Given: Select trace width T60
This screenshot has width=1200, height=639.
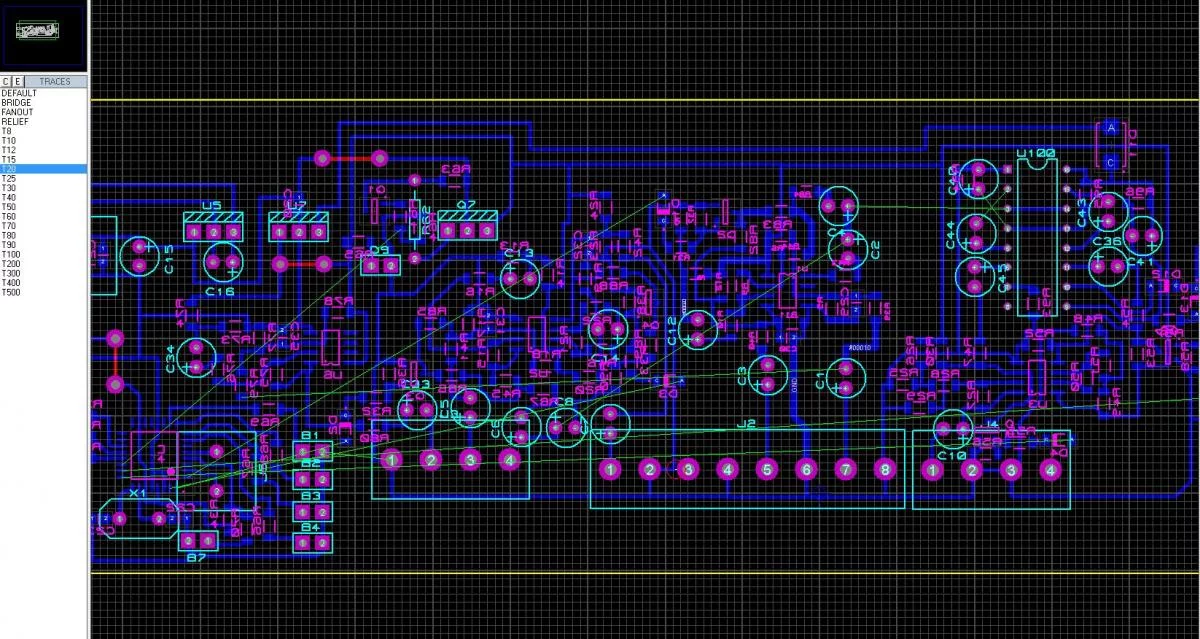Looking at the screenshot, I should click(x=44, y=217).
